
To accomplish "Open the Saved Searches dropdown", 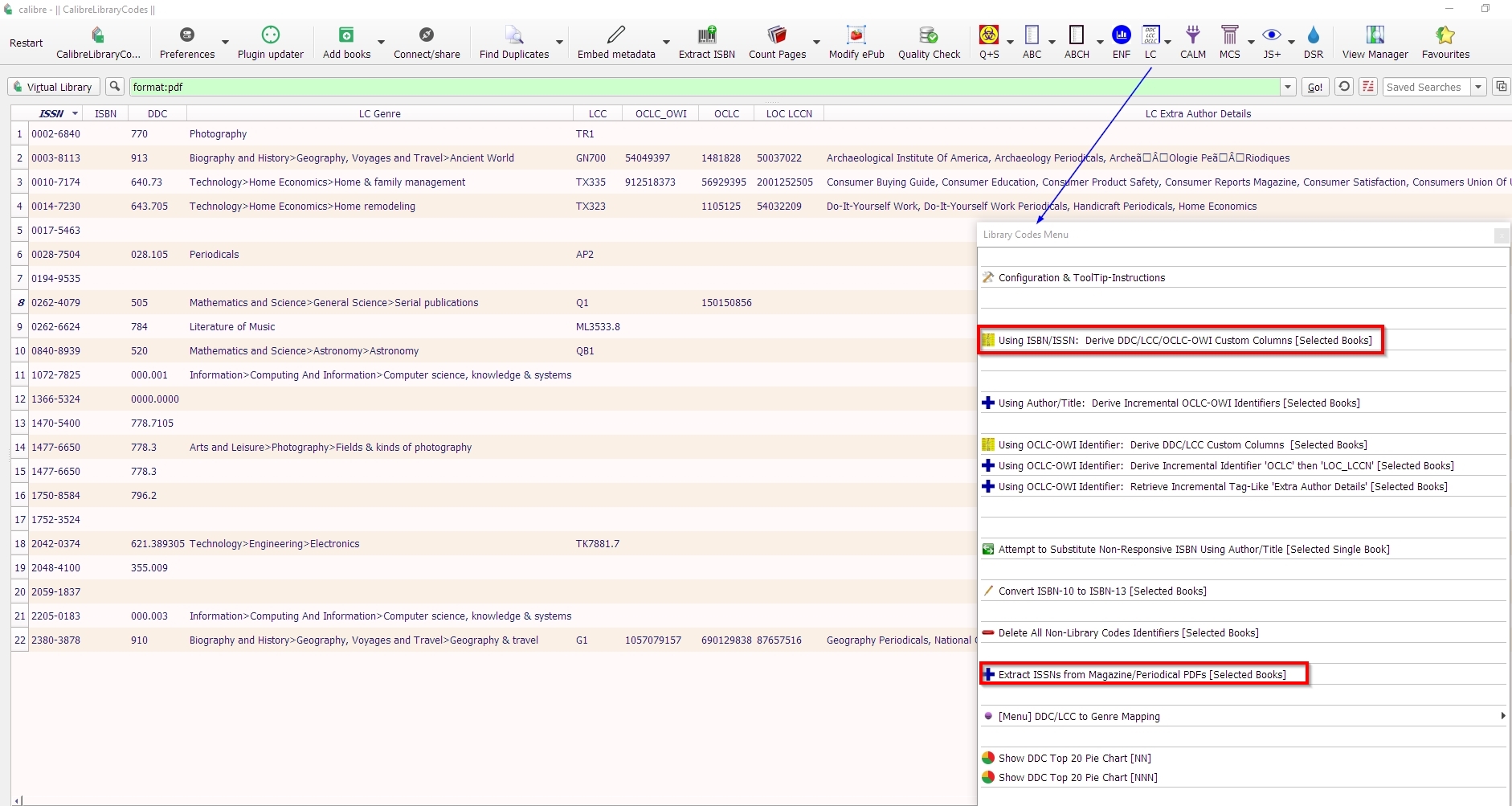I will (x=1478, y=87).
